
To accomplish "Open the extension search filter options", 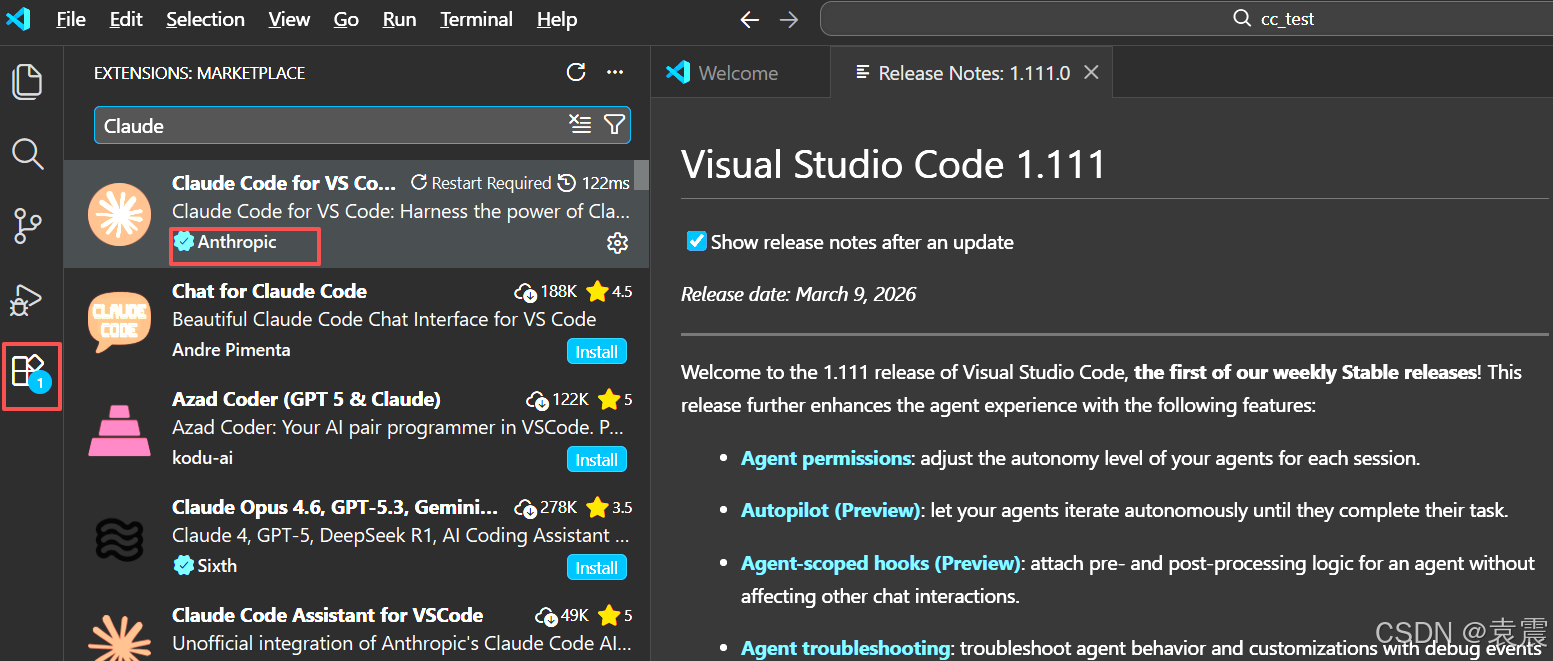I will point(614,124).
